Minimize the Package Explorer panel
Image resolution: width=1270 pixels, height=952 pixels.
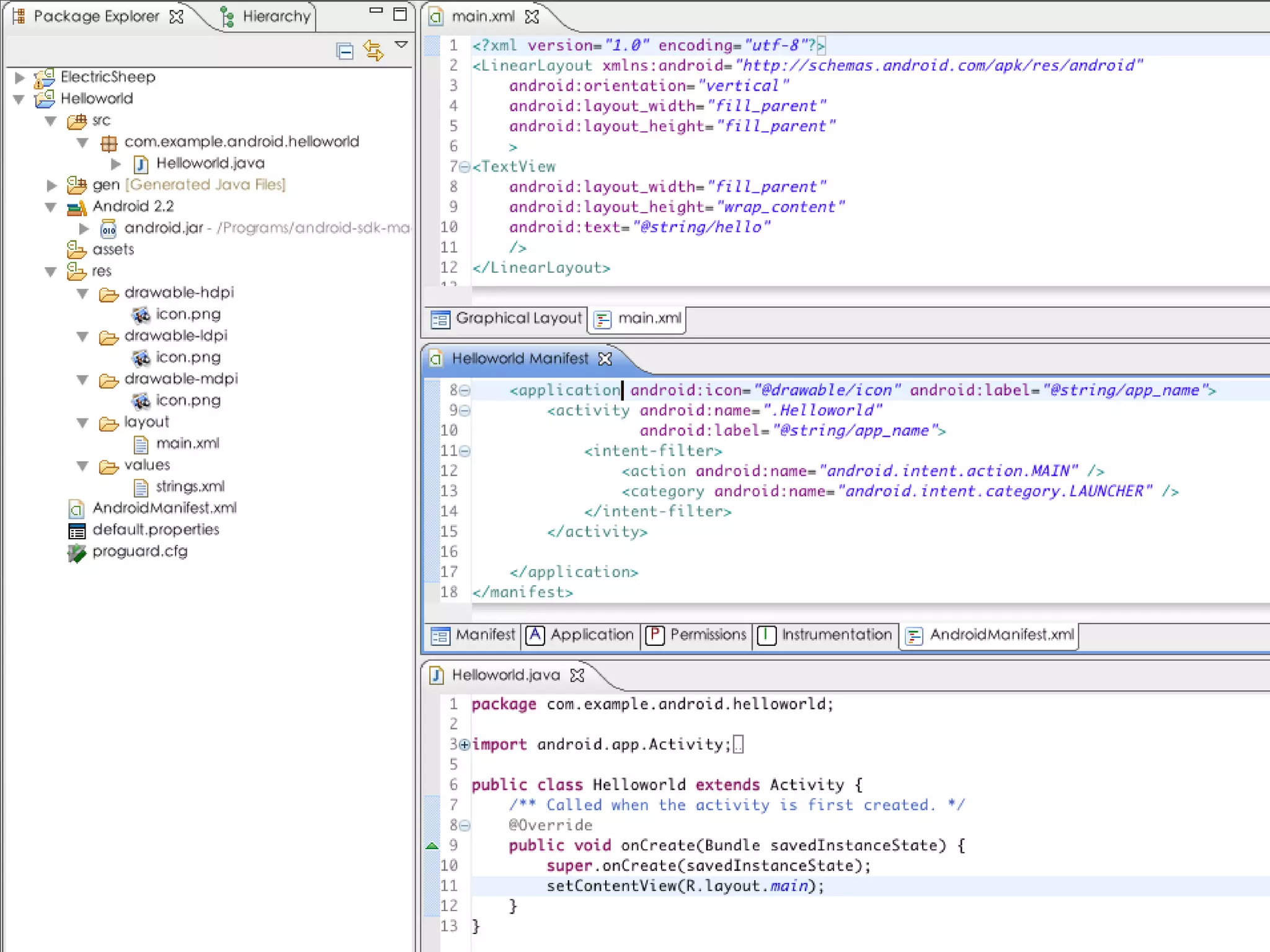[376, 11]
